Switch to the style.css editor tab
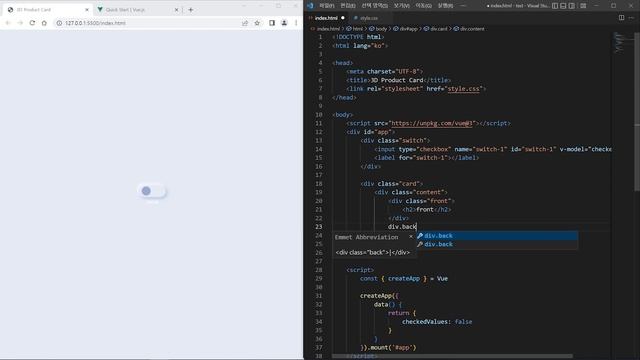 coord(369,18)
